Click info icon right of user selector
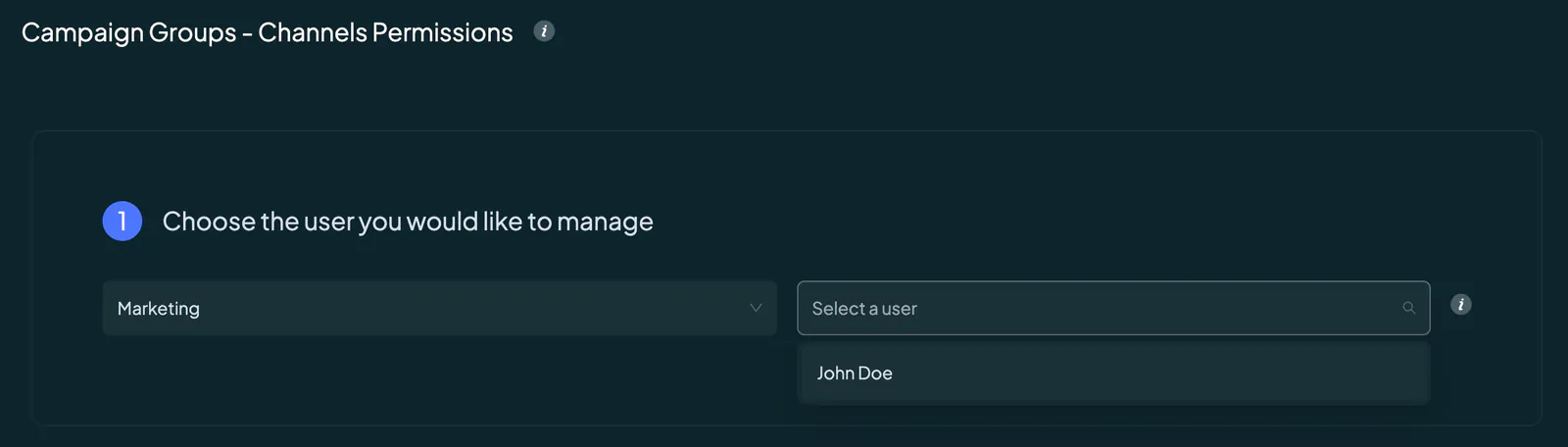This screenshot has height=447, width=1568. (1460, 305)
